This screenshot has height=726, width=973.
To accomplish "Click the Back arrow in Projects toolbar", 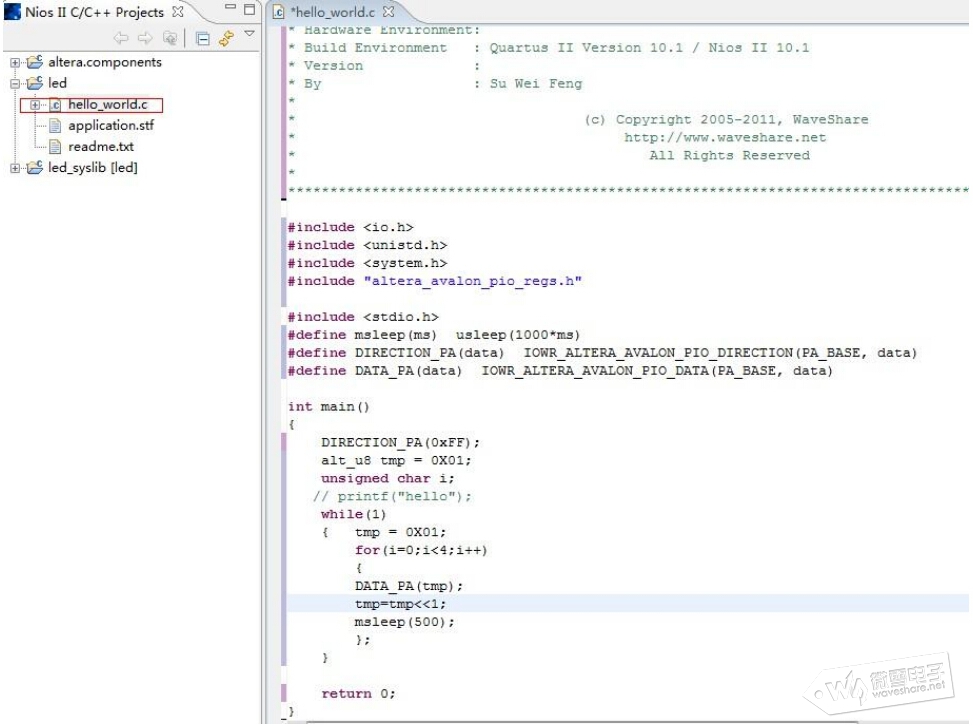I will [120, 38].
